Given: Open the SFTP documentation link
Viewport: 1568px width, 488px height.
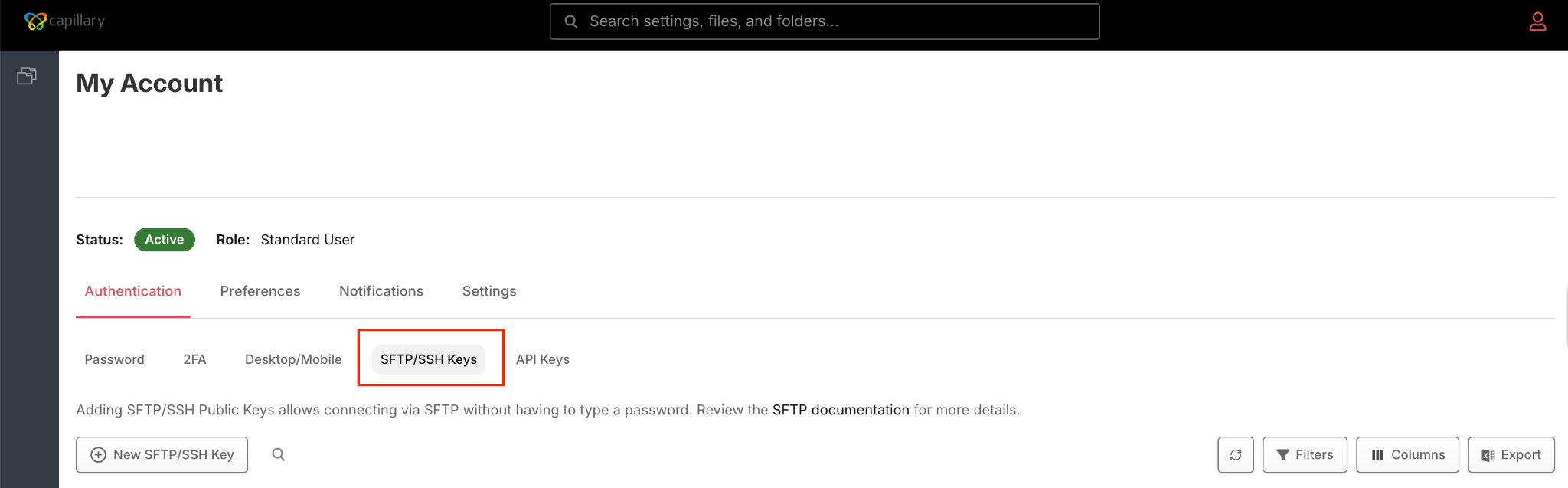Looking at the screenshot, I should coord(841,410).
